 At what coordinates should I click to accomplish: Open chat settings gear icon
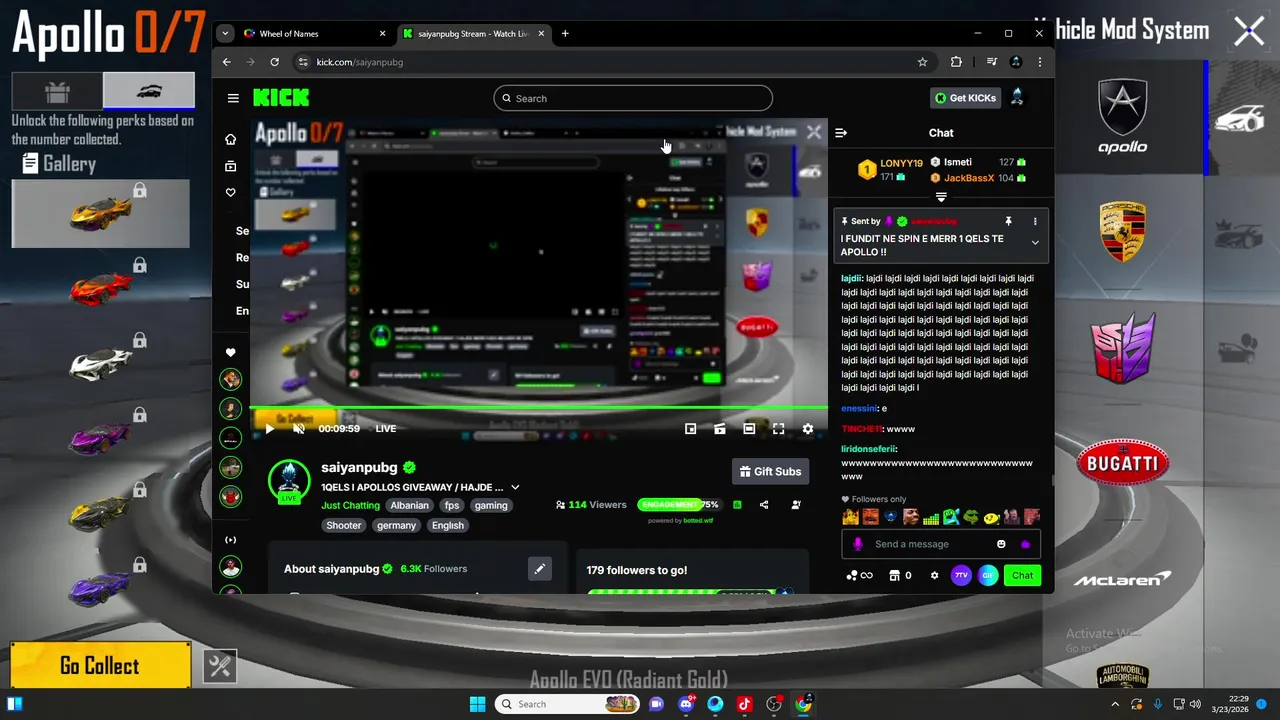click(x=935, y=575)
